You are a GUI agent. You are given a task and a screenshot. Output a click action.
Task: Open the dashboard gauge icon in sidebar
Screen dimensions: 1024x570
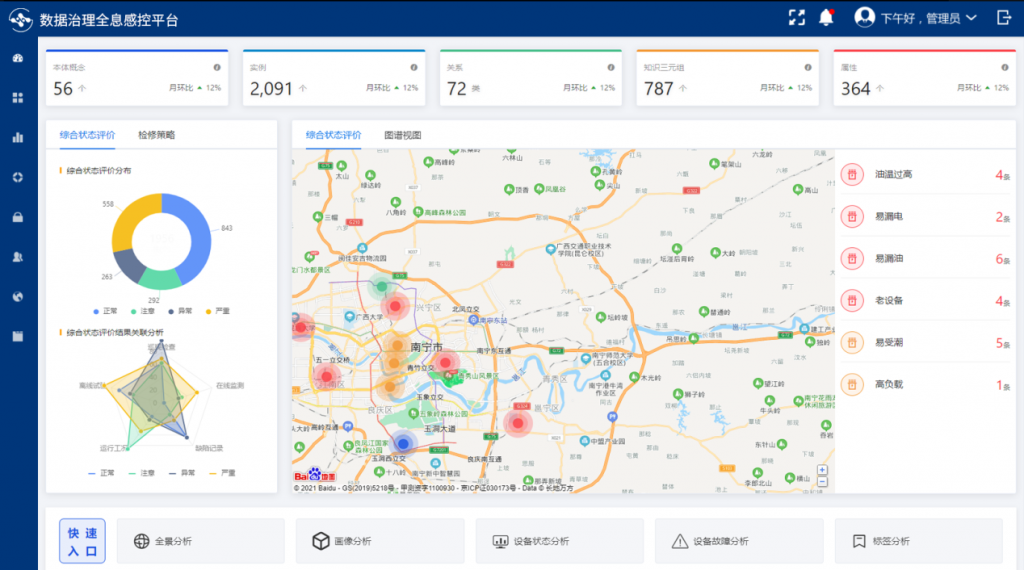click(x=17, y=58)
